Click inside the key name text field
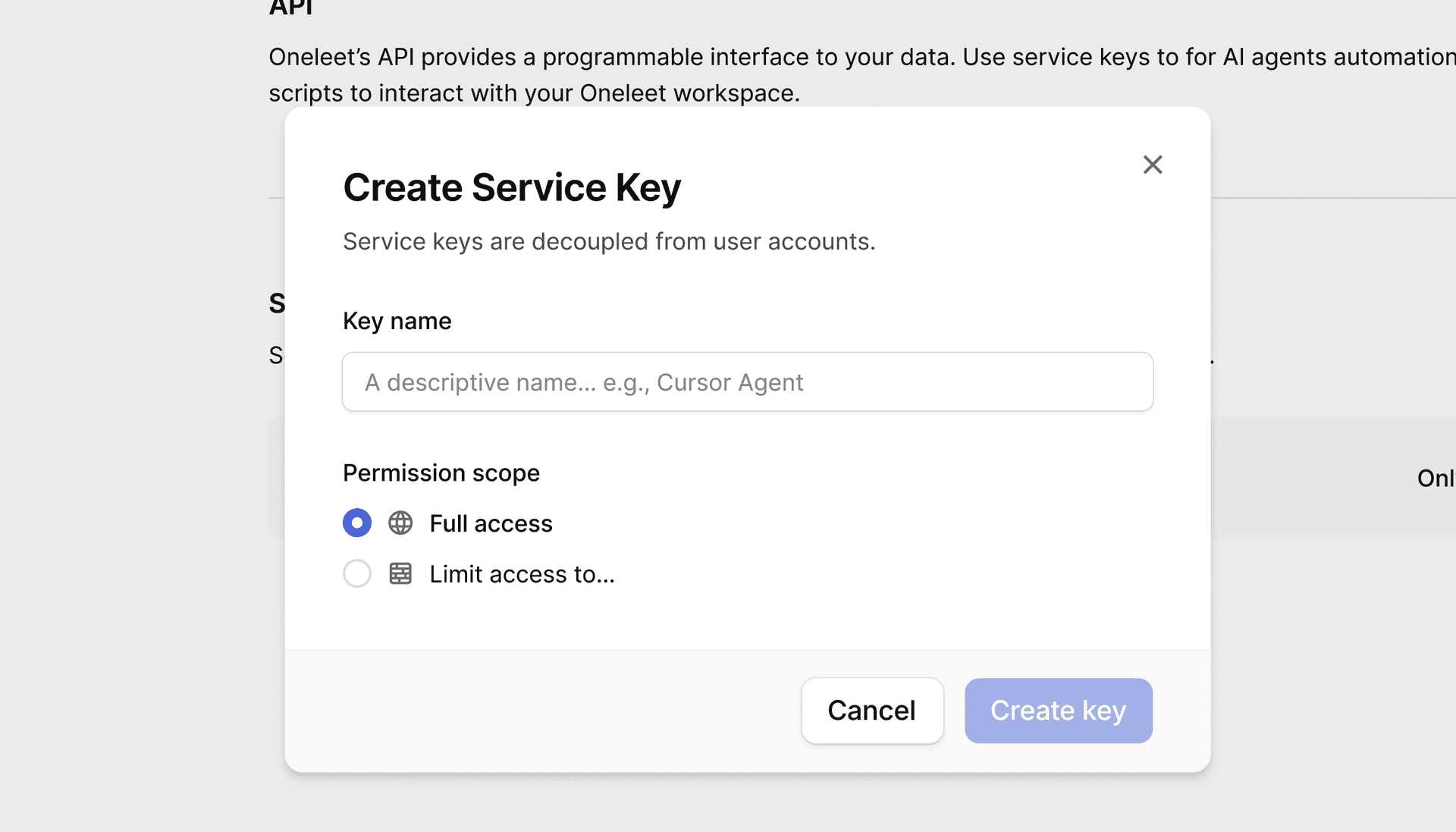The width and height of the screenshot is (1456, 832). (747, 381)
